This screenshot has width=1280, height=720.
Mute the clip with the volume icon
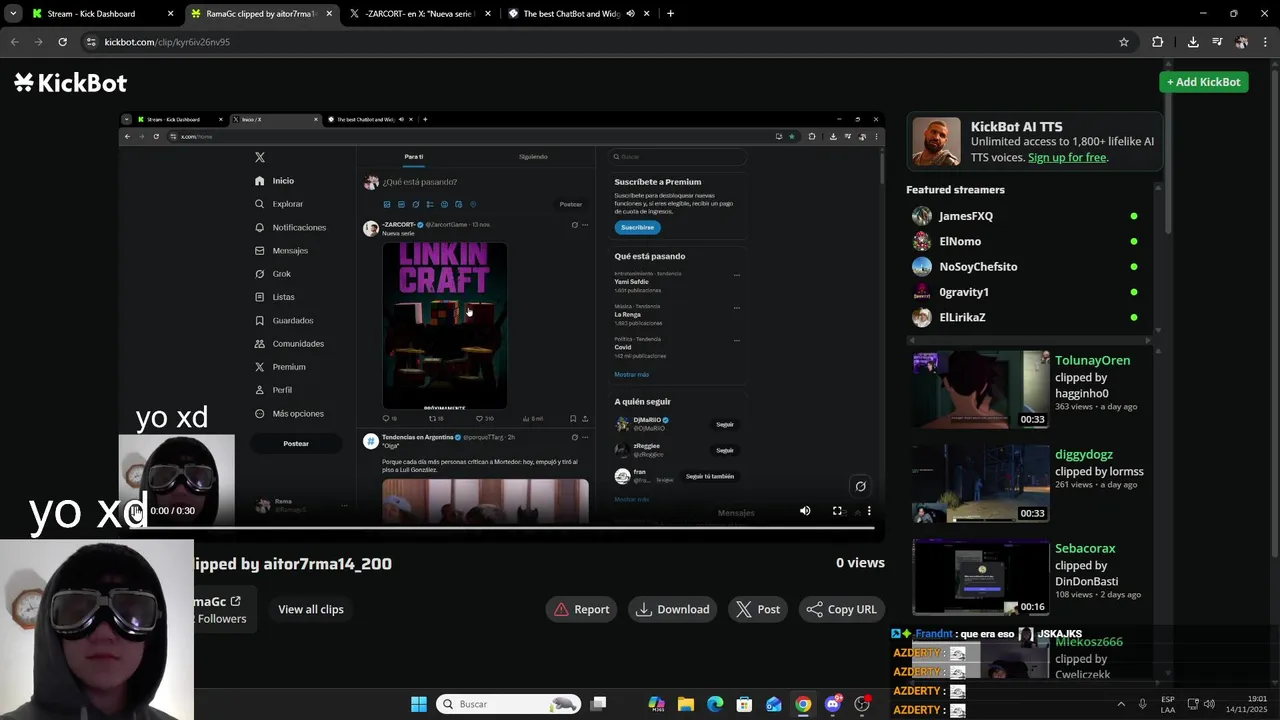tap(805, 511)
